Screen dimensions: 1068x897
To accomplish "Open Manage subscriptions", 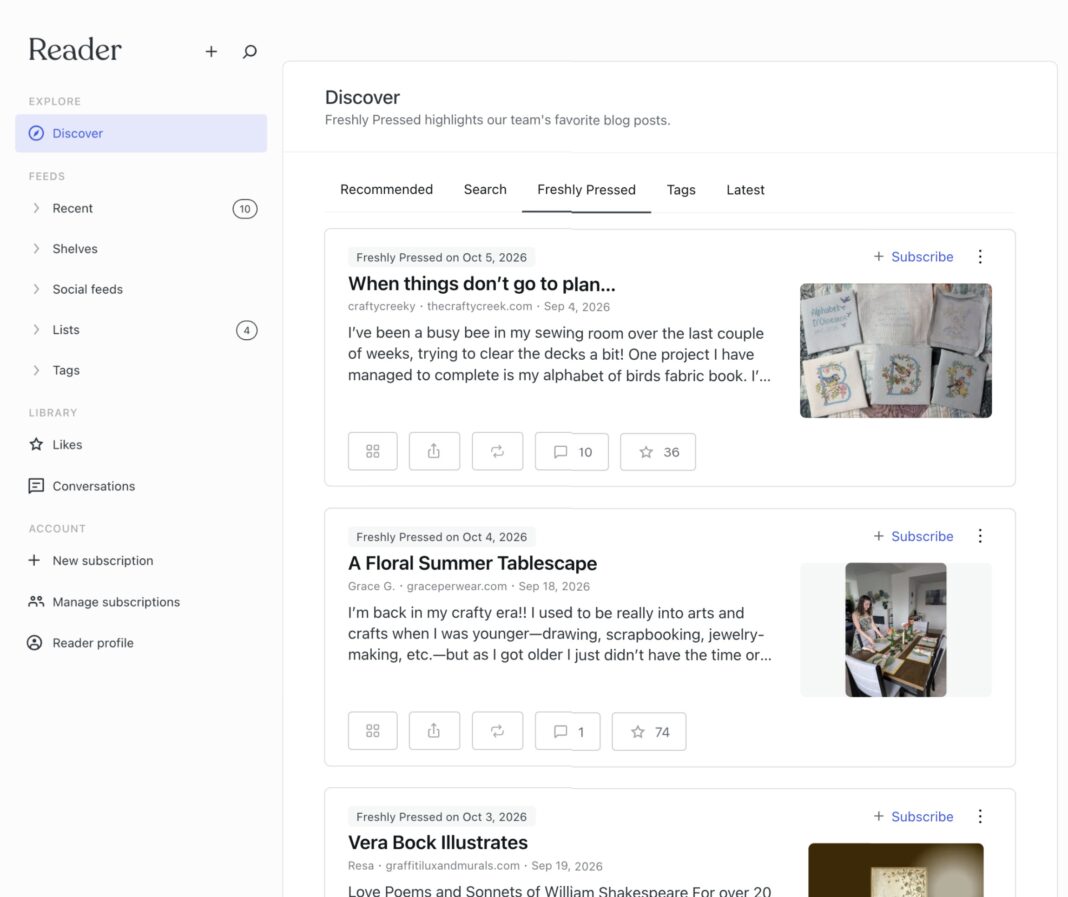I will click(141, 601).
